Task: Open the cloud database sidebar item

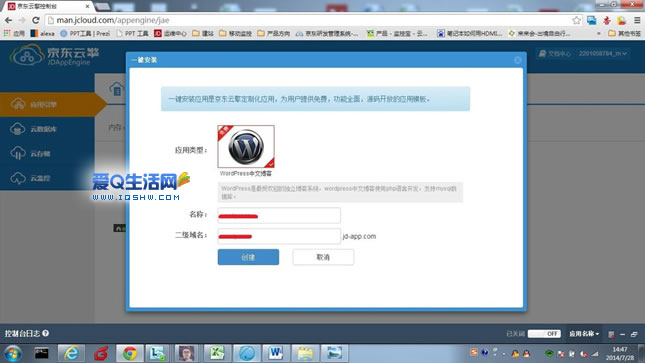Action: coord(47,129)
